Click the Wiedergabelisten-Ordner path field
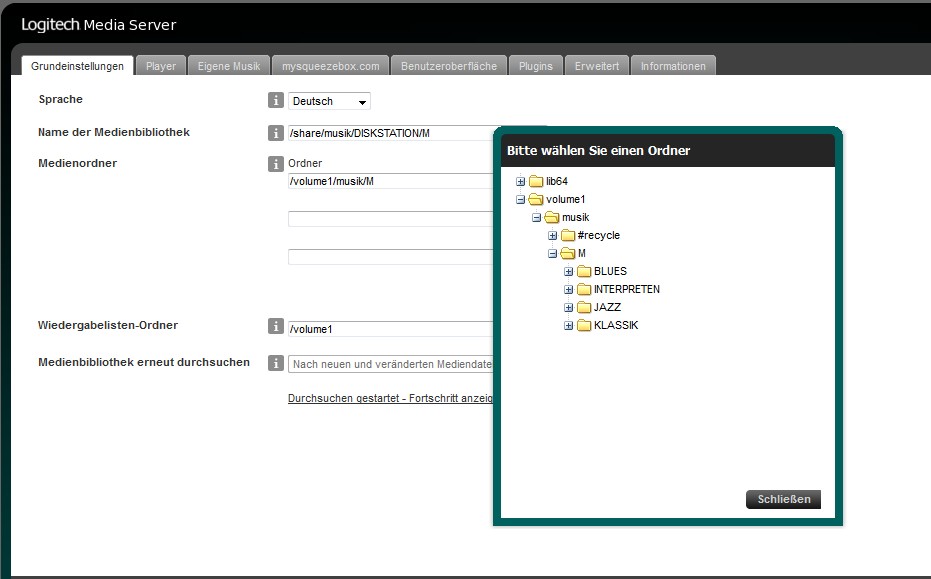Viewport: 931px width, 579px height. click(390, 328)
